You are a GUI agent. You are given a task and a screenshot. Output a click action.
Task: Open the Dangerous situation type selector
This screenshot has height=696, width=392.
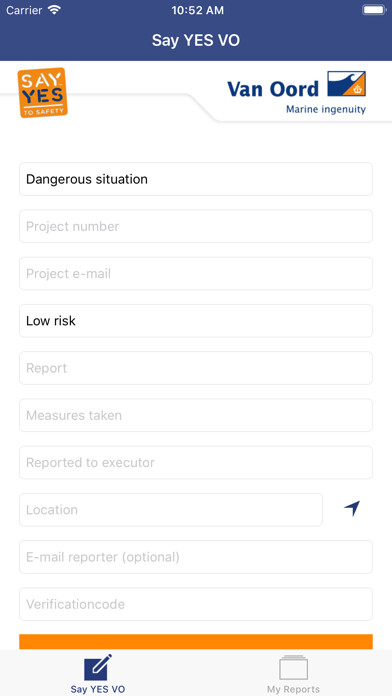[x=196, y=179]
